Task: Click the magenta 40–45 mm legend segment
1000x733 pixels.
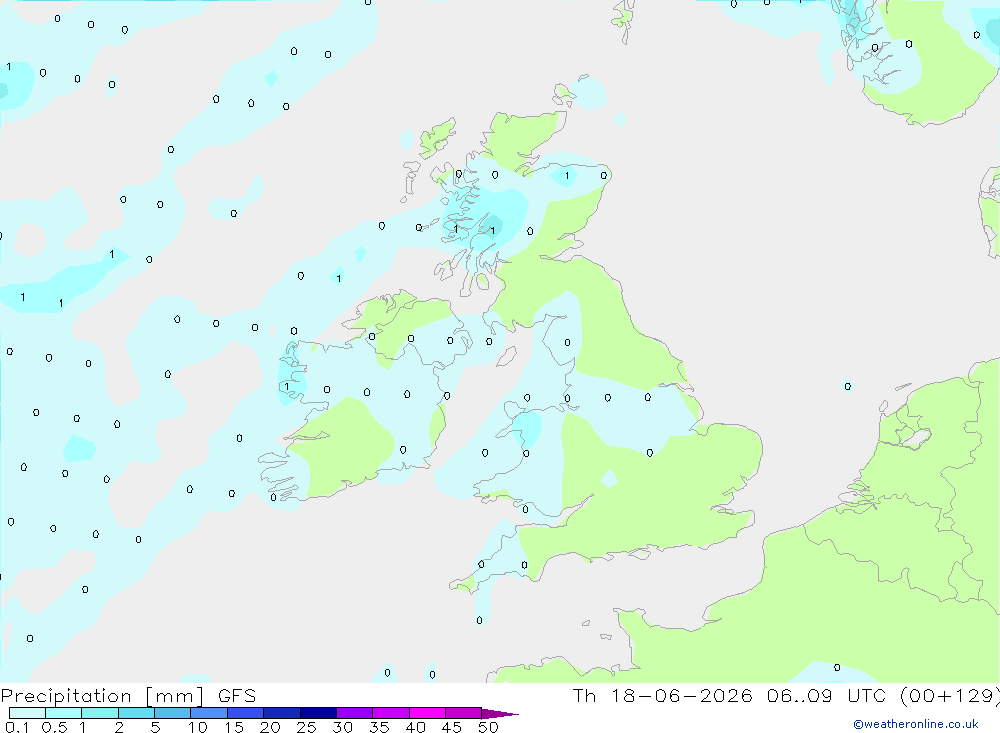Action: (x=427, y=713)
